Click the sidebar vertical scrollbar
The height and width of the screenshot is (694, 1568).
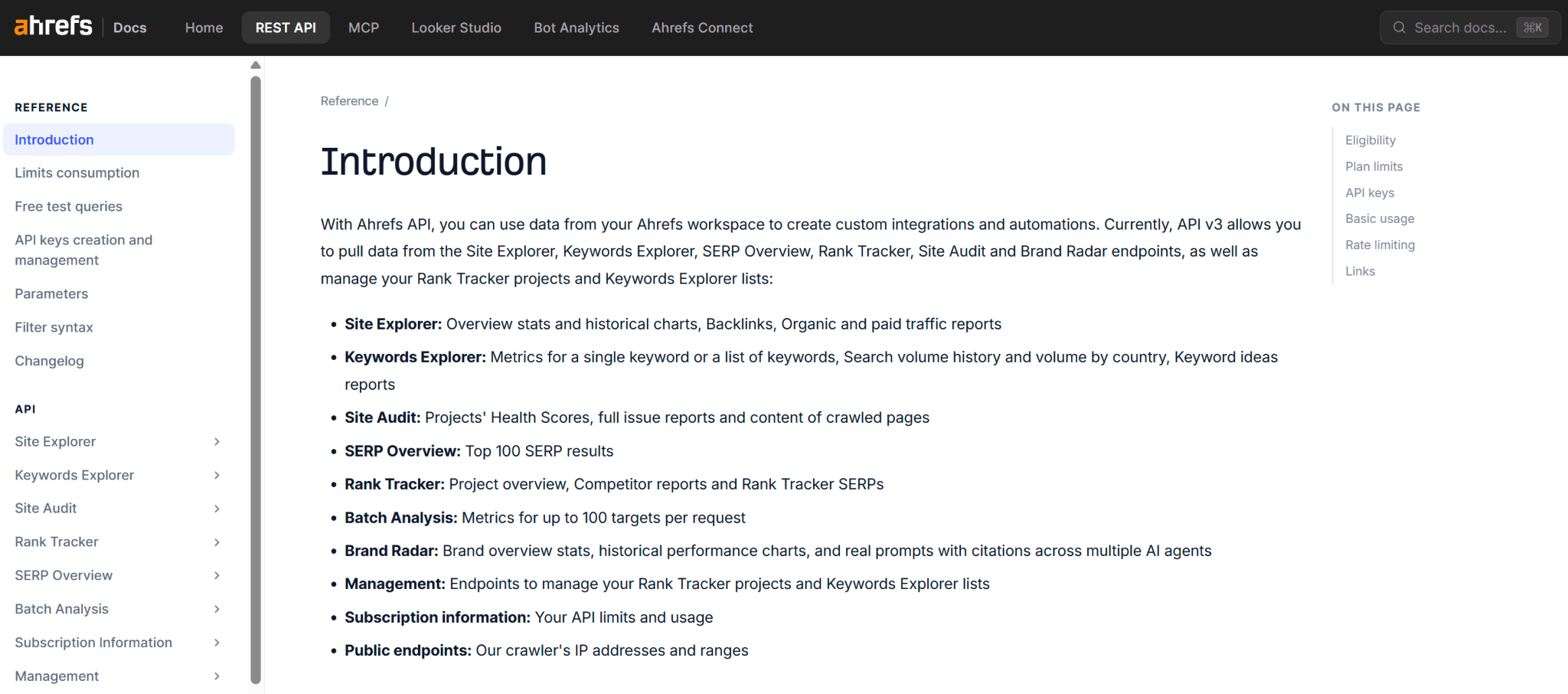tap(256, 379)
